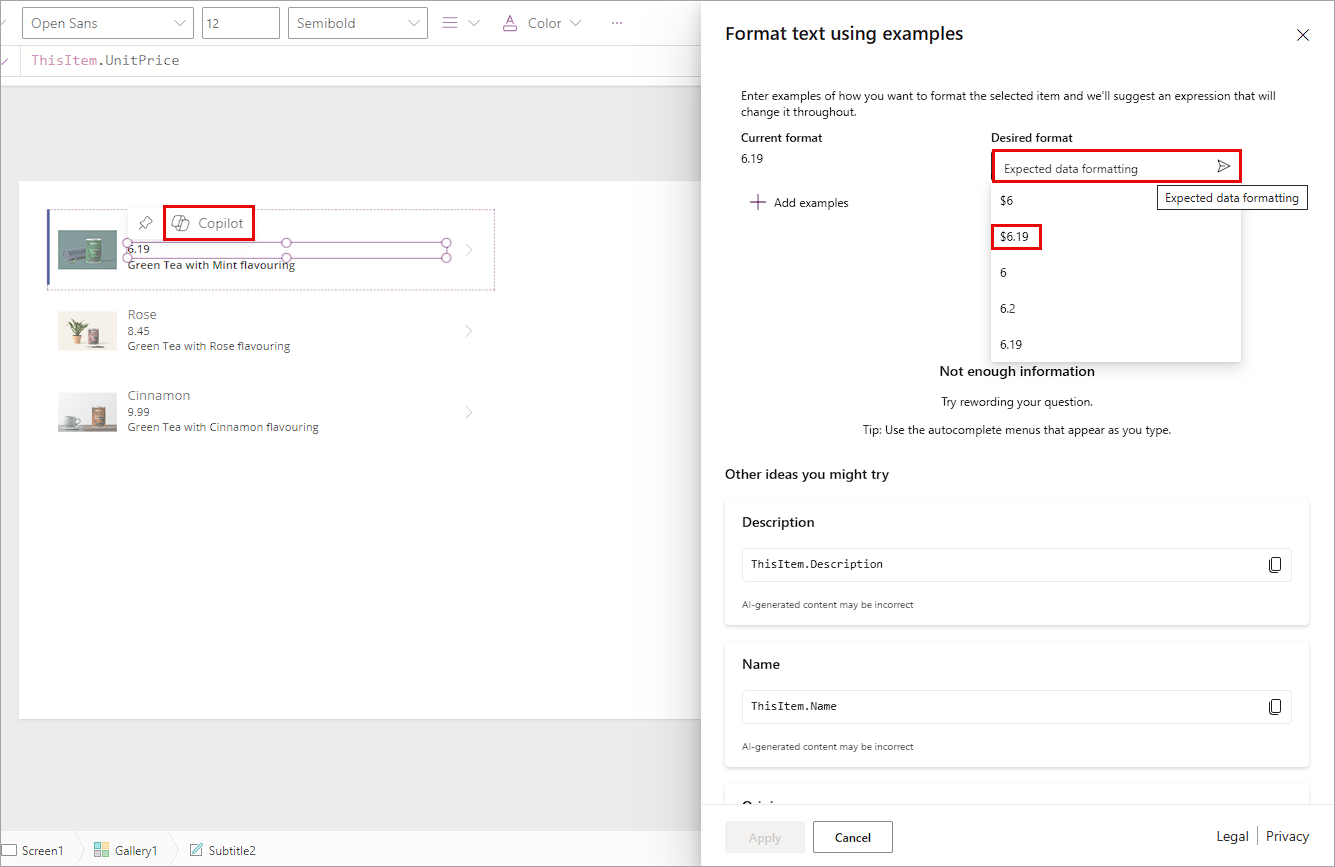Screen dimensions: 1335x867
Task: Click the Gallery1 gallery icon in breadcrumb
Action: tap(101, 850)
